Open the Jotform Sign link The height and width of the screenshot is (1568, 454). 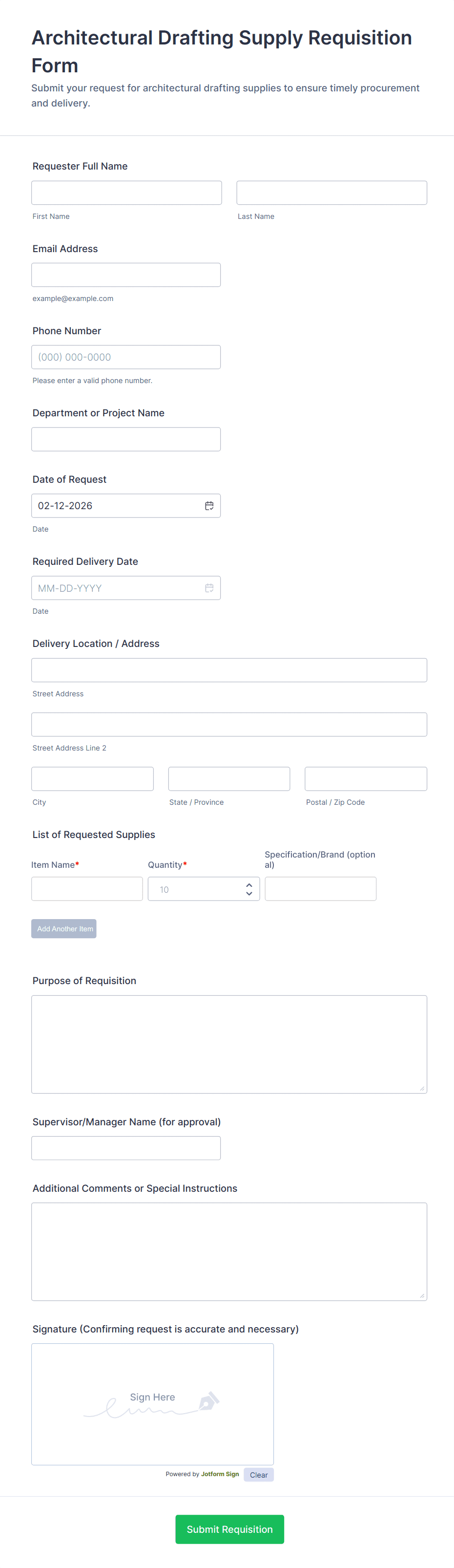[x=220, y=1474]
